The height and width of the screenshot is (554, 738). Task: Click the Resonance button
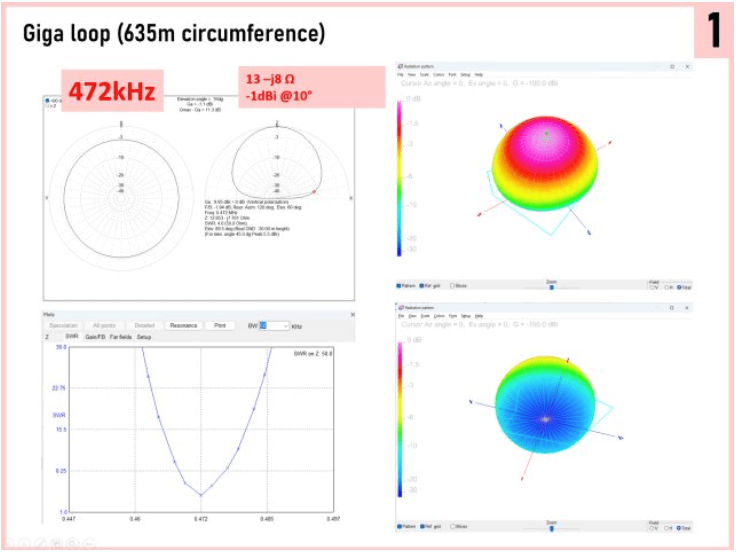[x=183, y=326]
